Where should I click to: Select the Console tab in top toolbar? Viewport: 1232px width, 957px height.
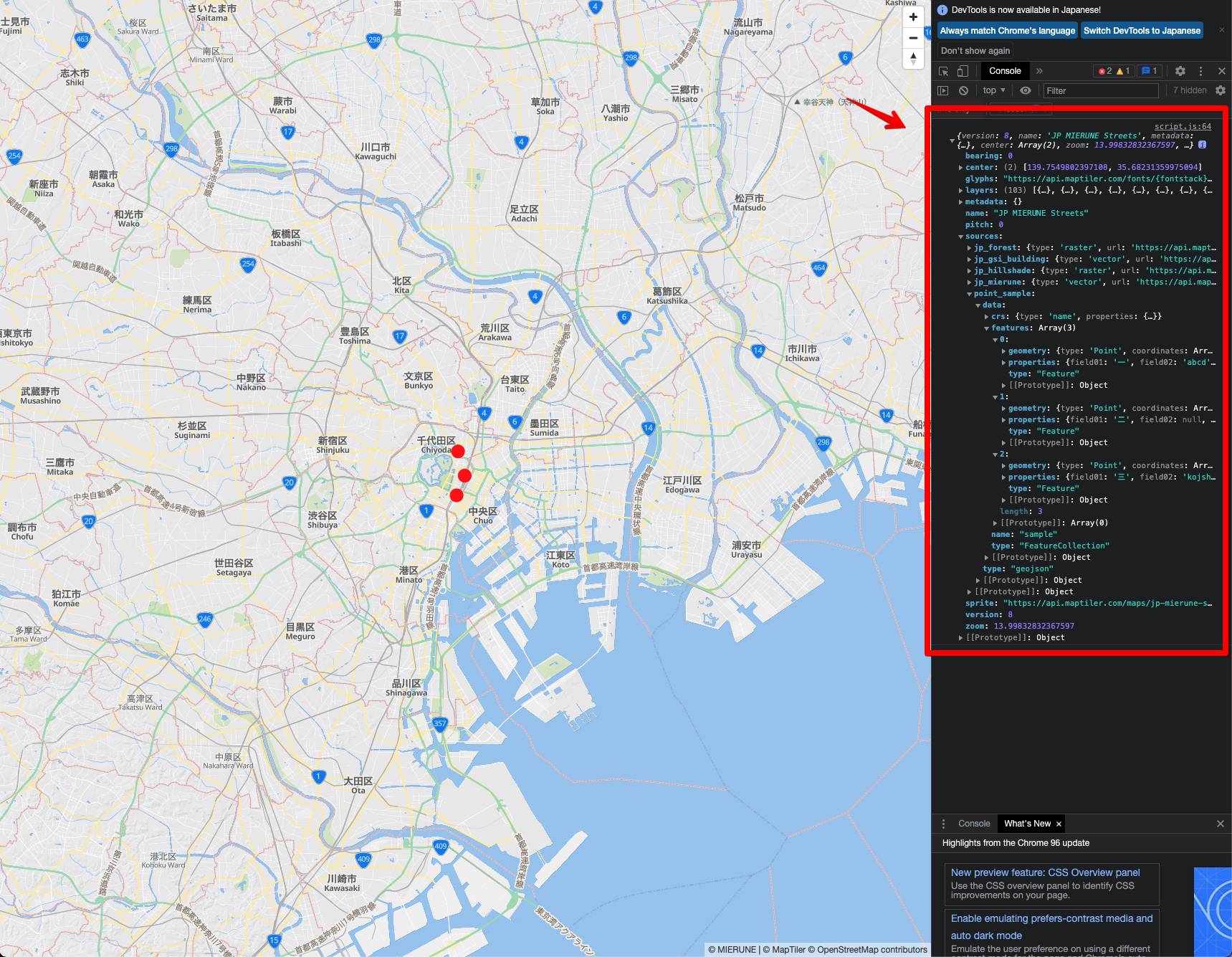(x=1005, y=71)
